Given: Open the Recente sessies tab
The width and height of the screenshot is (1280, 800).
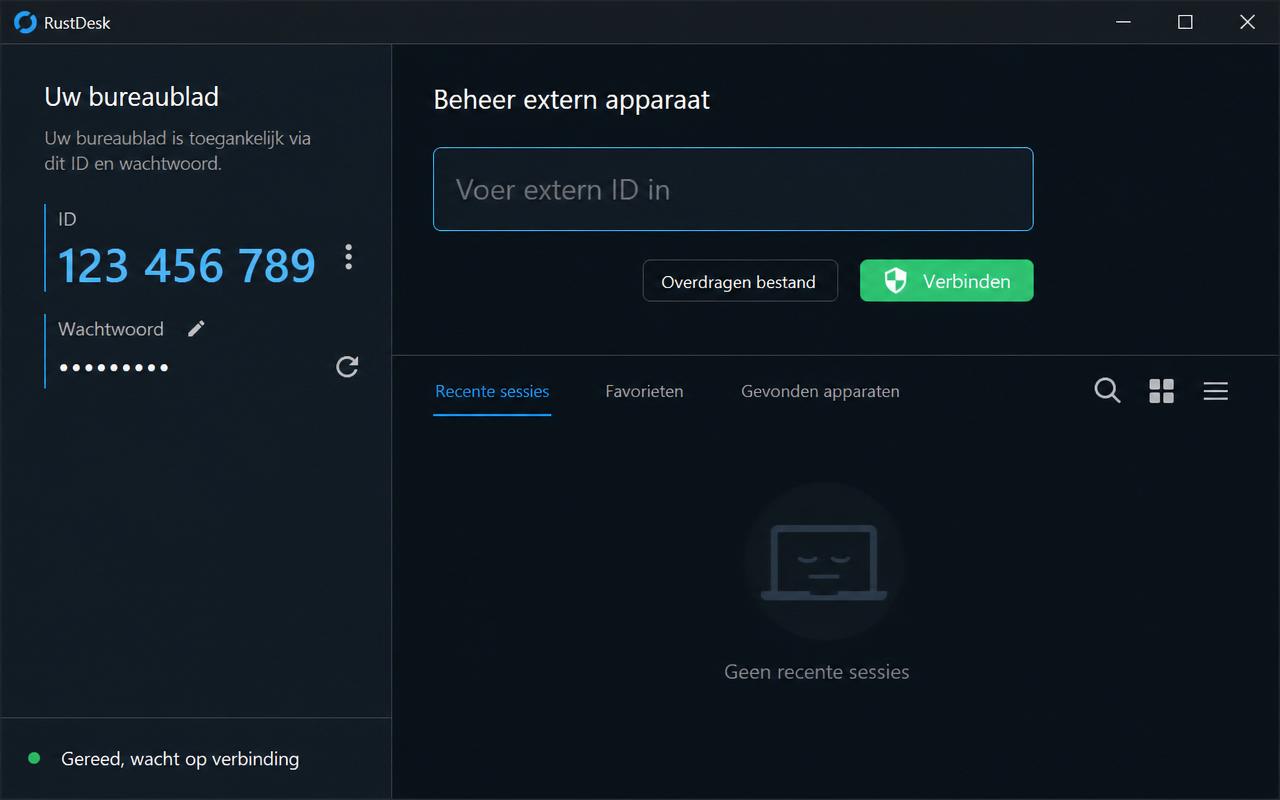Looking at the screenshot, I should [492, 391].
